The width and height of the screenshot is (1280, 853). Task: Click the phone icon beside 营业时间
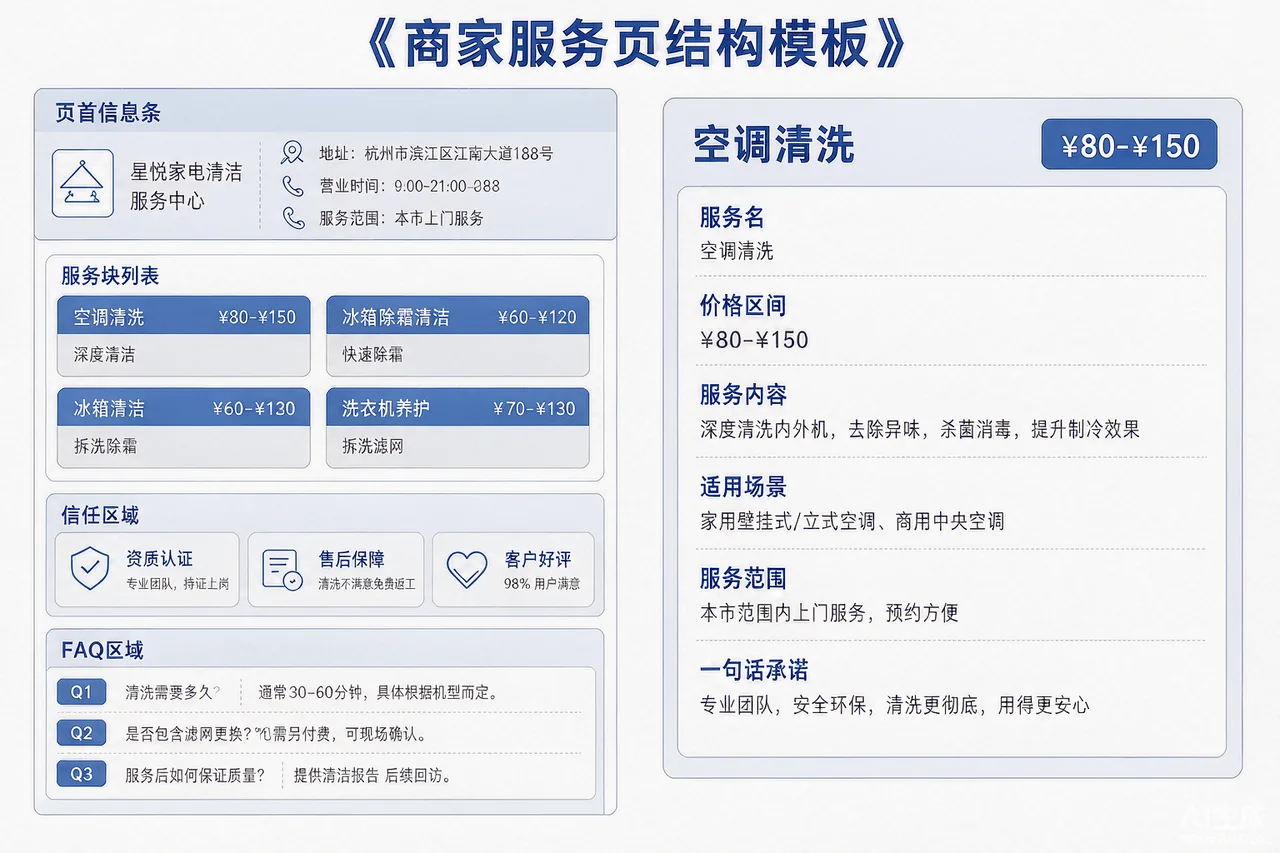tap(293, 186)
